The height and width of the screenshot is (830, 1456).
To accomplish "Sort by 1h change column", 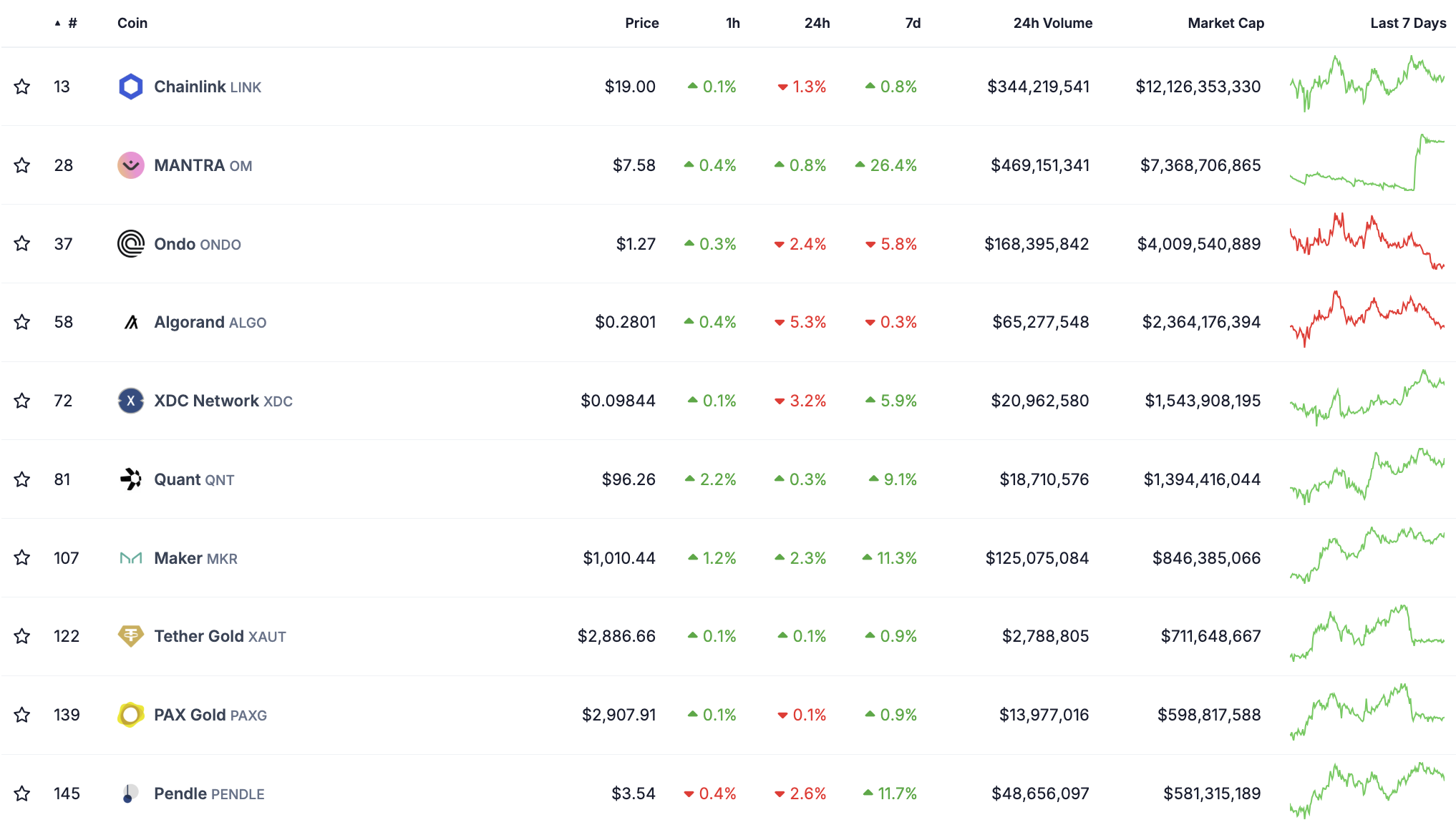I will click(x=733, y=23).
